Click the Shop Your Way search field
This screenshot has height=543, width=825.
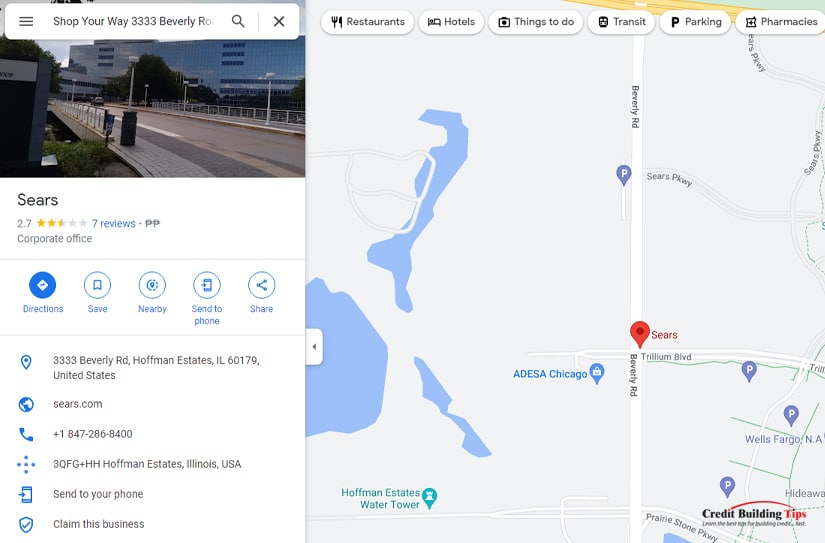click(x=133, y=22)
